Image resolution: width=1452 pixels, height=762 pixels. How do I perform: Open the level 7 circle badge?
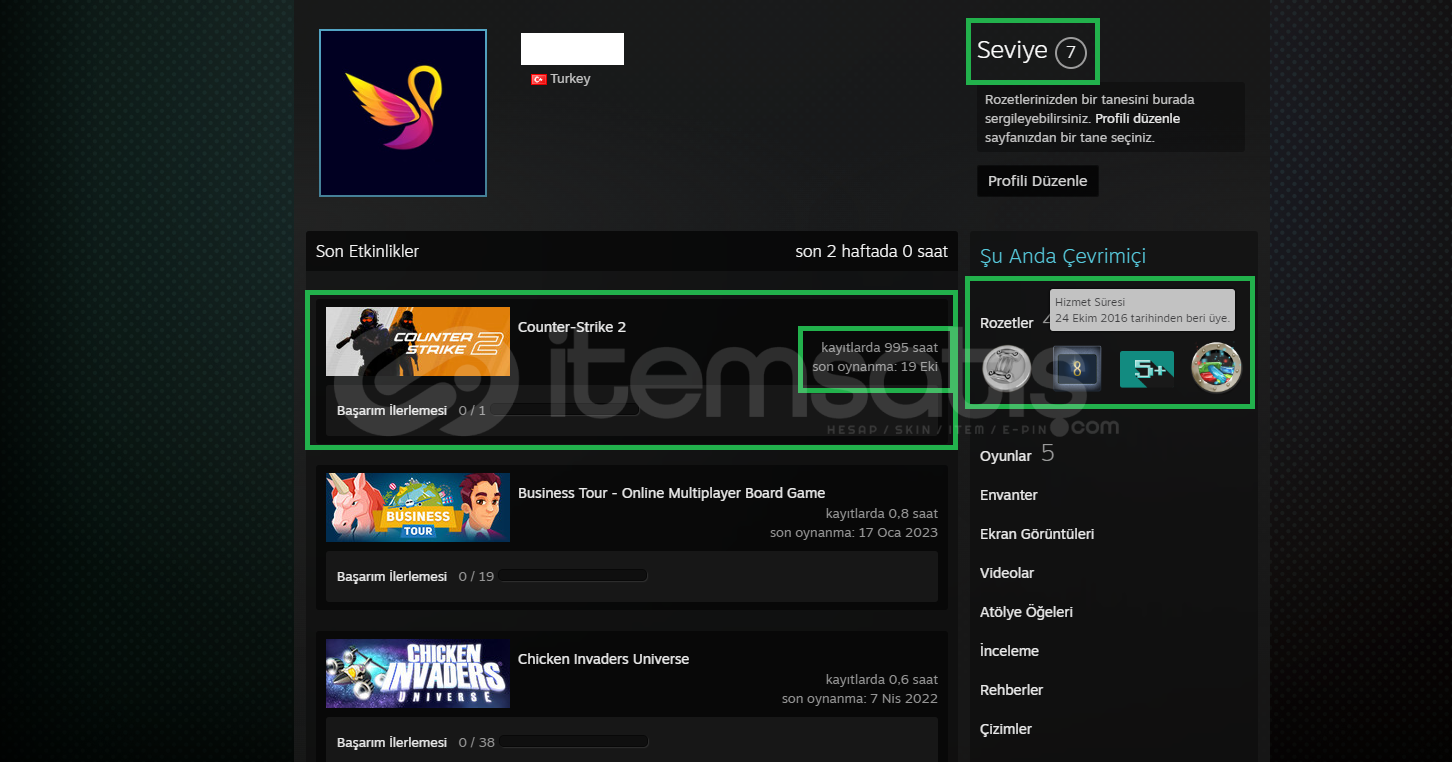[1070, 52]
